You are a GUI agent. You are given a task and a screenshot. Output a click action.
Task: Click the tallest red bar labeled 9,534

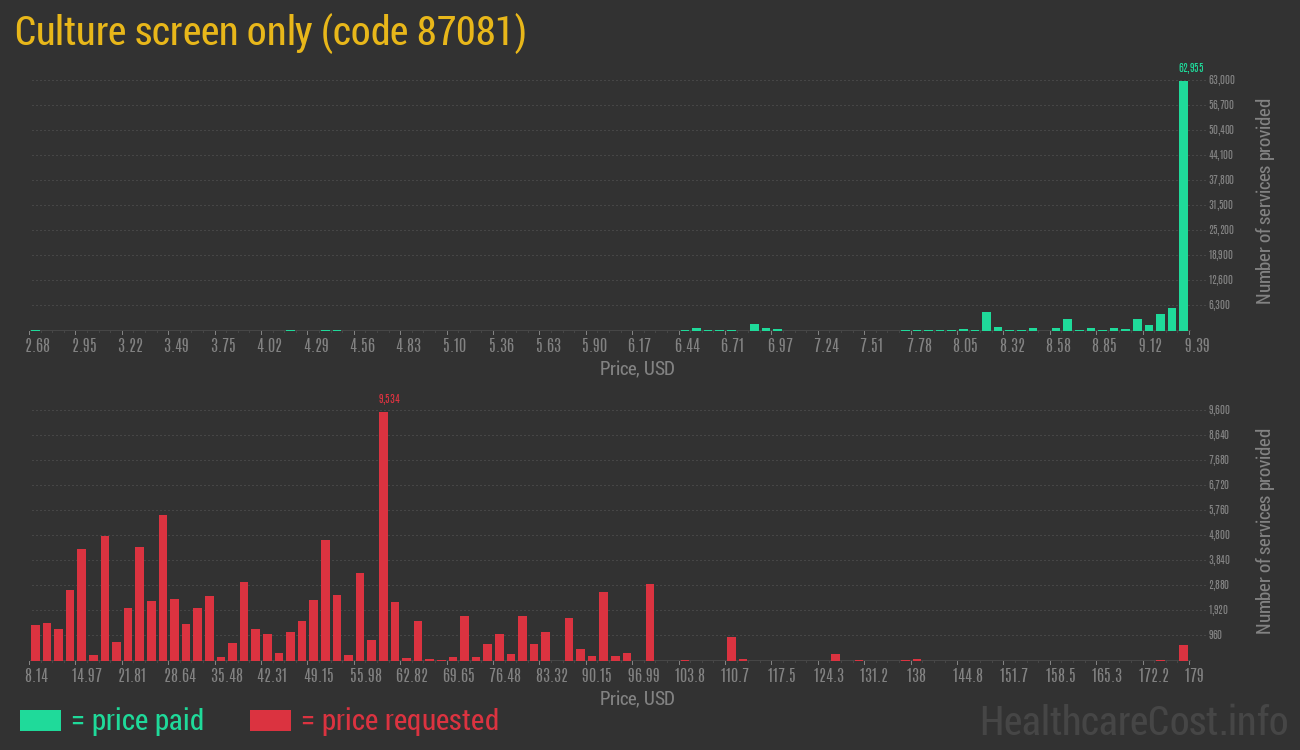click(383, 535)
